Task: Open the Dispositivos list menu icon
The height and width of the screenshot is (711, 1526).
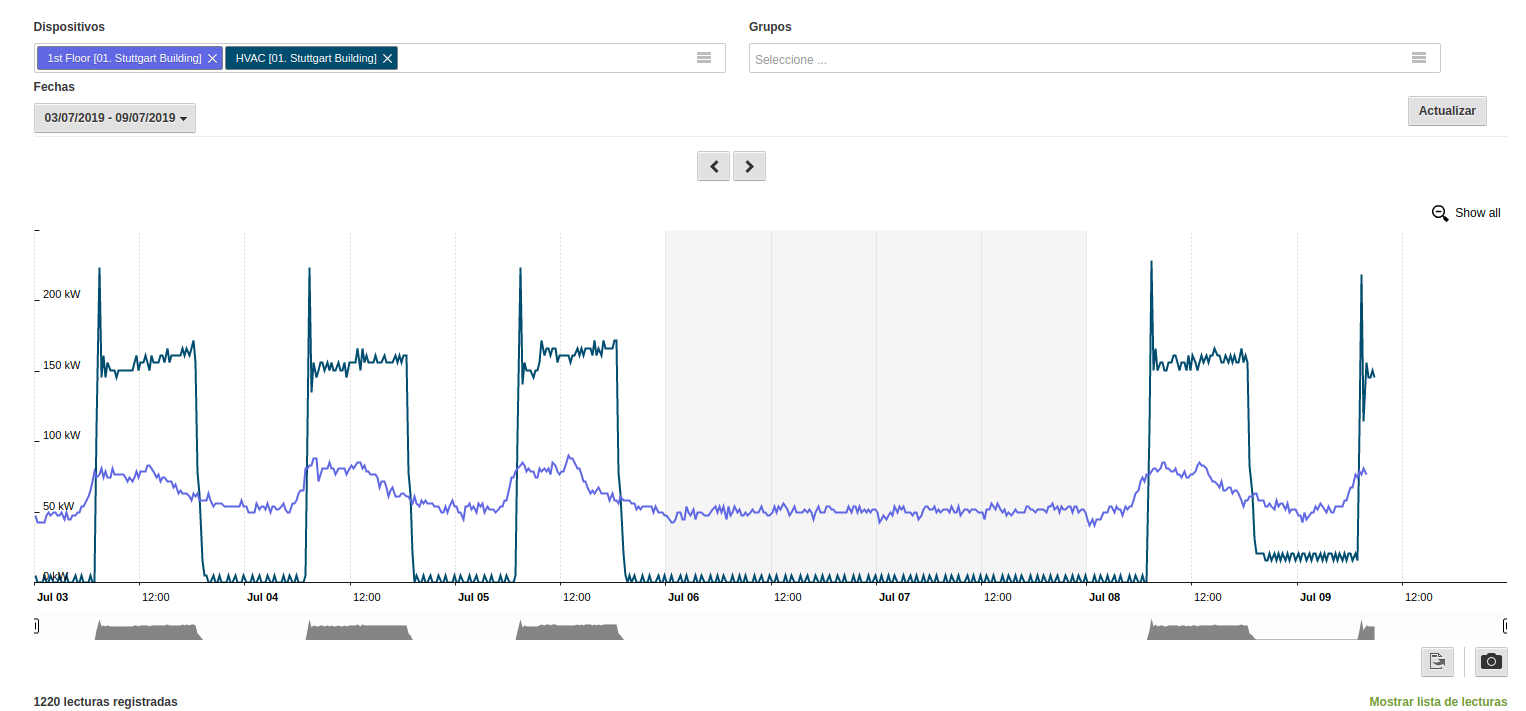Action: pyautogui.click(x=704, y=58)
